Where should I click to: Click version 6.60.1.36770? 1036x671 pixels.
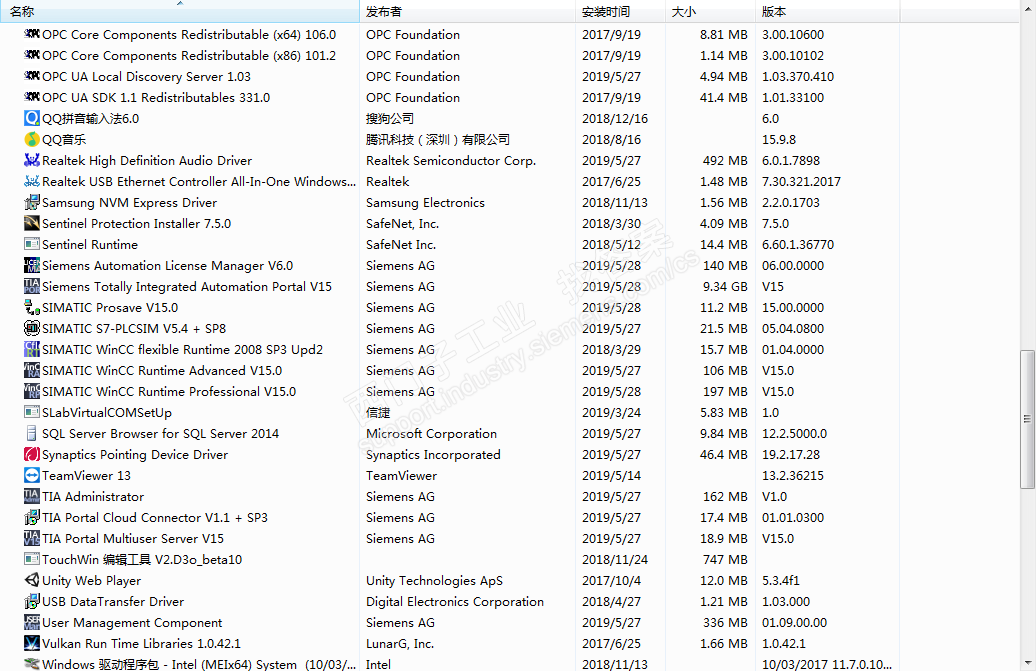tap(797, 244)
